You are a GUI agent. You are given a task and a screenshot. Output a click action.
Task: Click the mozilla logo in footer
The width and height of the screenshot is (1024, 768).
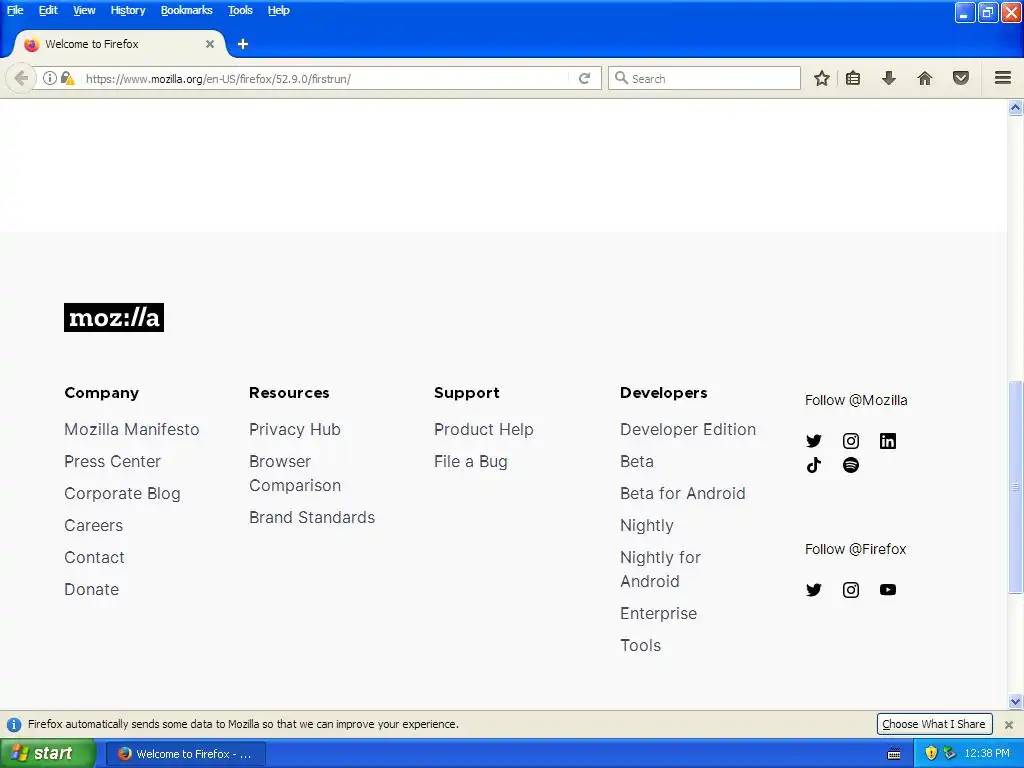pos(114,317)
